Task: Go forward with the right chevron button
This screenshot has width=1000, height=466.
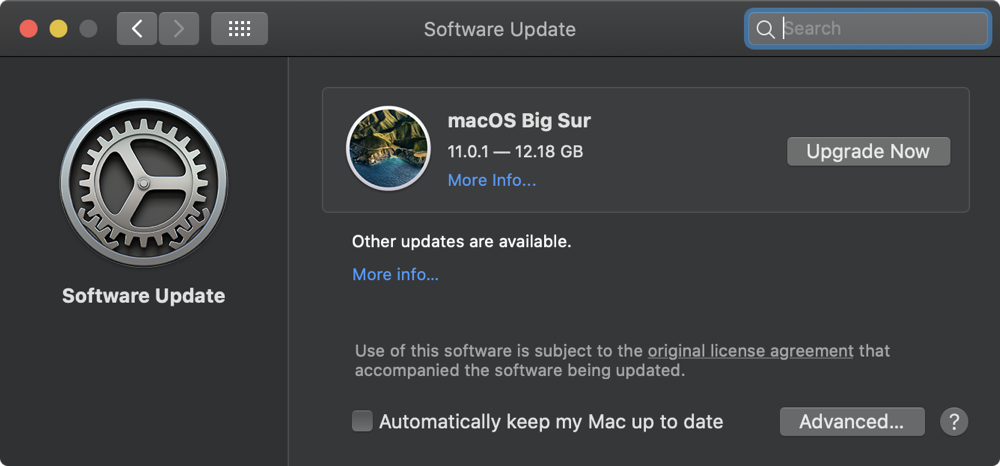Action: coord(179,29)
